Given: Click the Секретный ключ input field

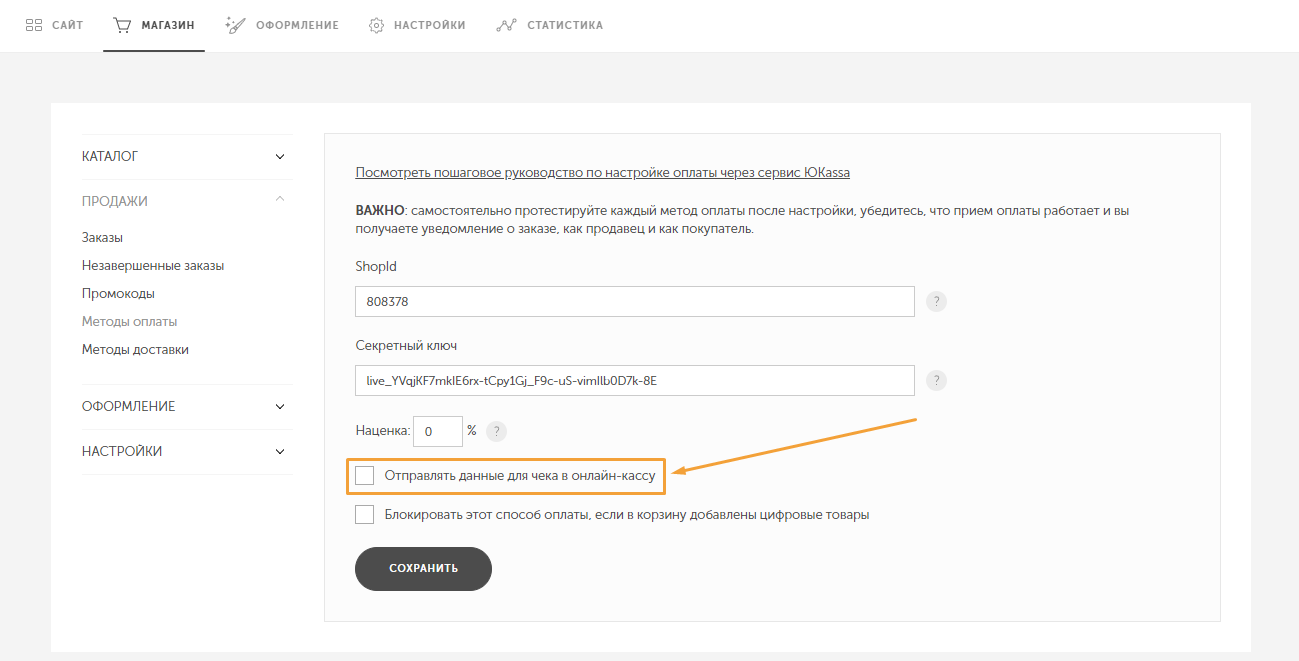Looking at the screenshot, I should coord(635,380).
